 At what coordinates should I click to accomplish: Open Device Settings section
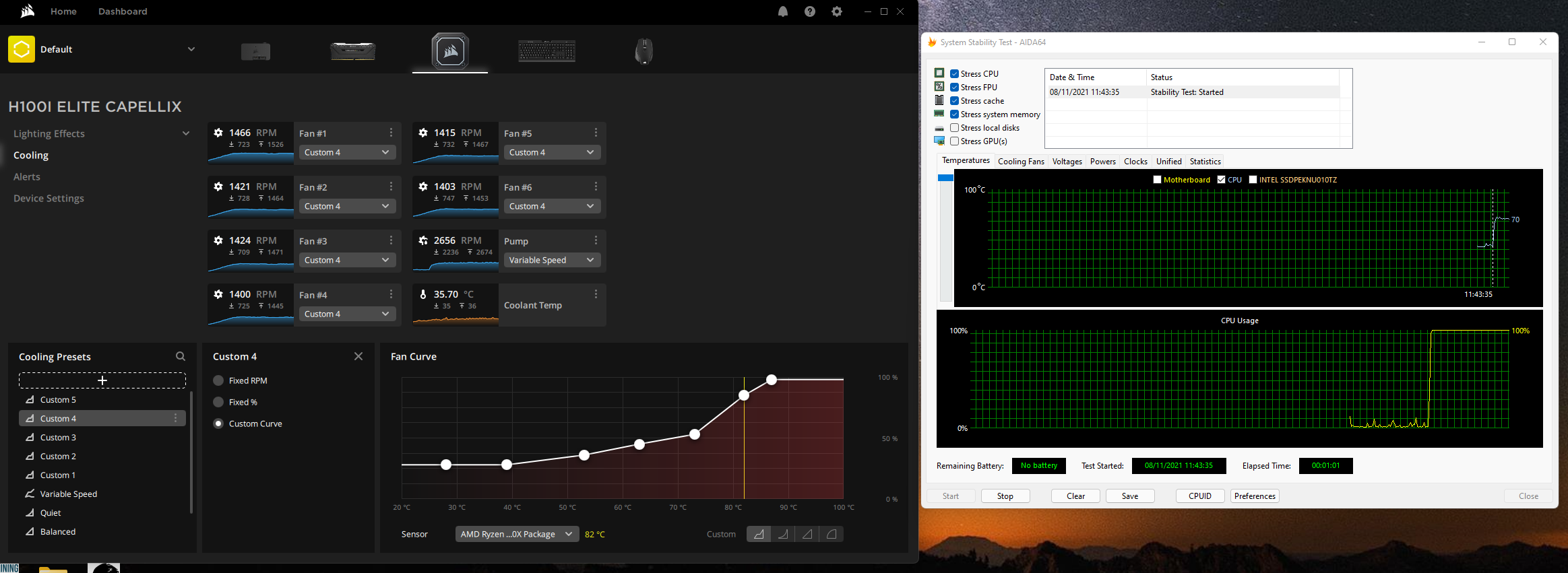pos(49,198)
